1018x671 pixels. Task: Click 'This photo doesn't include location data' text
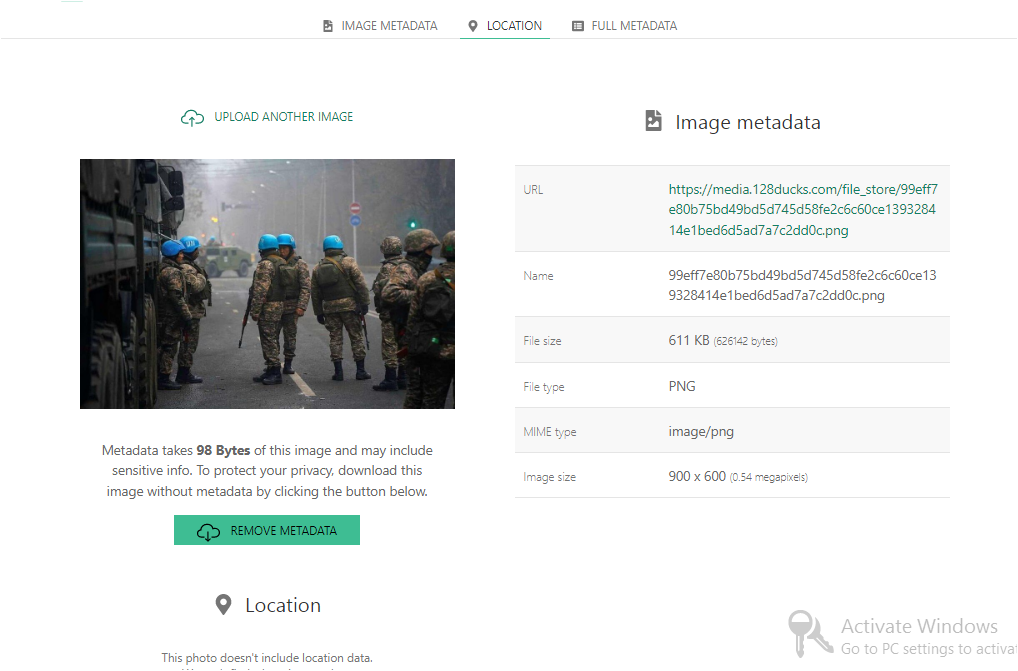coord(267,657)
